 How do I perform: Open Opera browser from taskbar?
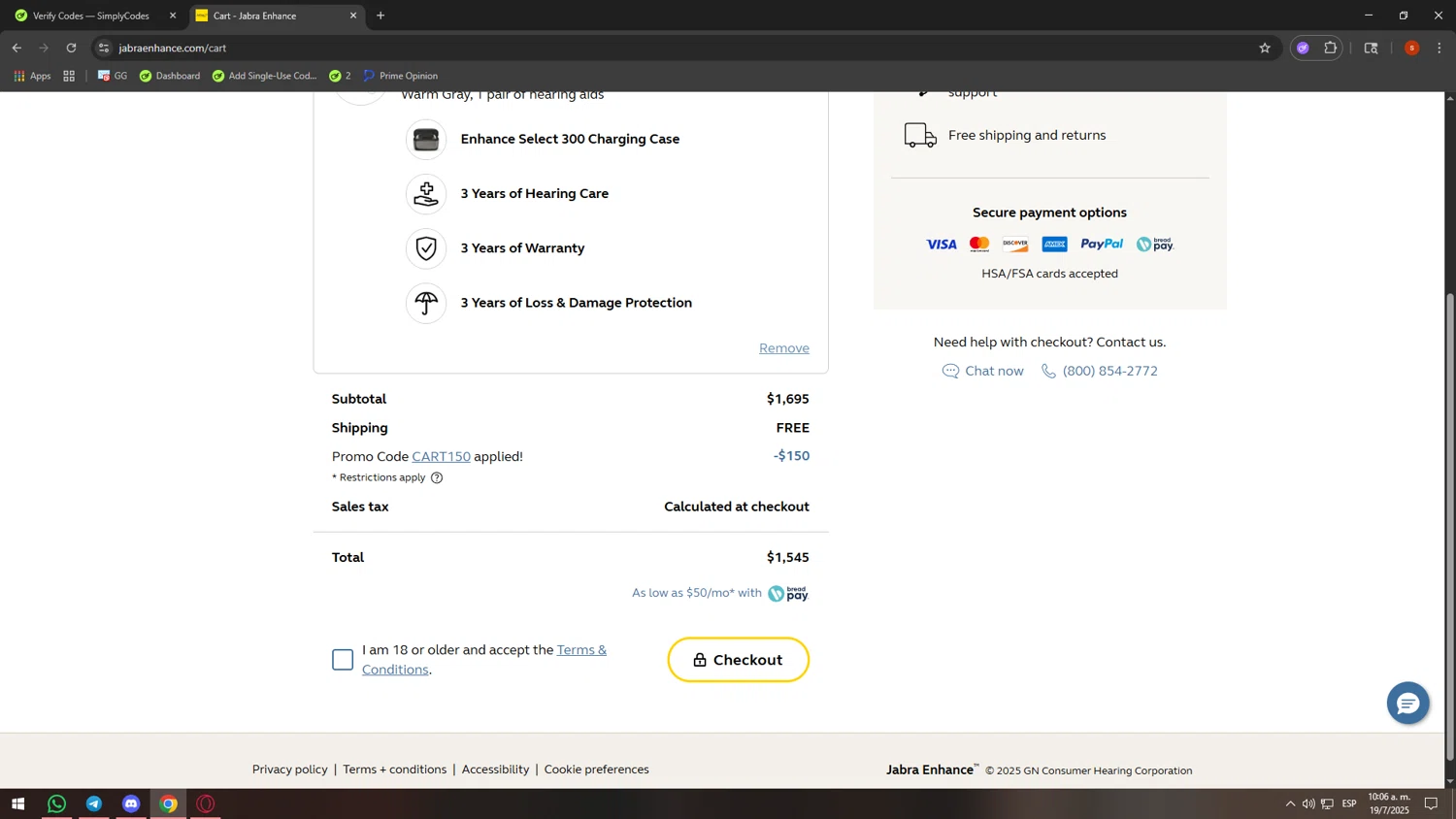click(206, 803)
